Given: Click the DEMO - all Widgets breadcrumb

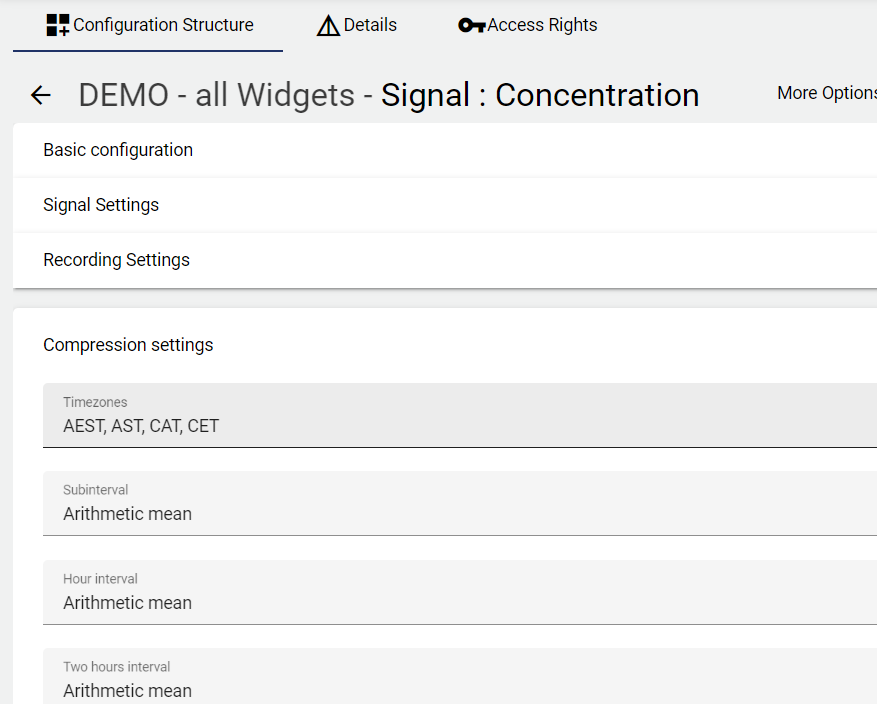Looking at the screenshot, I should pos(216,95).
